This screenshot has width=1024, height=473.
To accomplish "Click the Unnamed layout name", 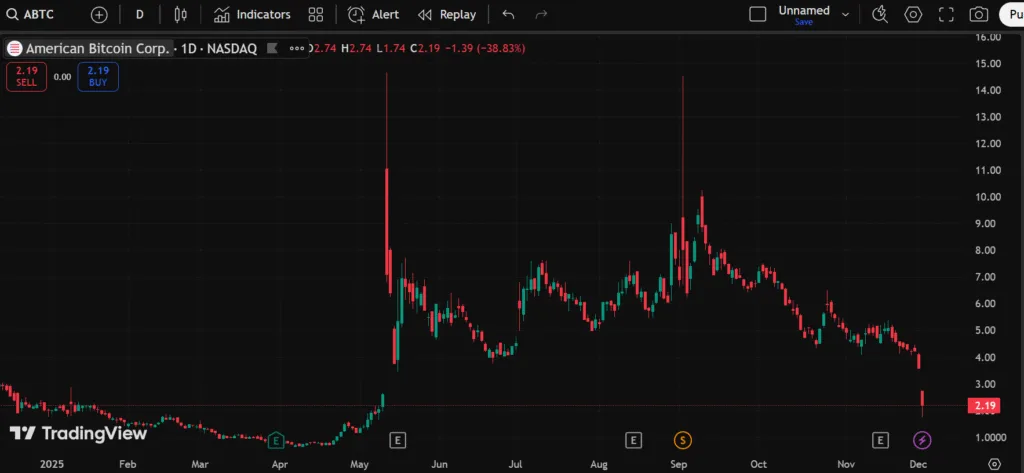I will click(x=804, y=10).
